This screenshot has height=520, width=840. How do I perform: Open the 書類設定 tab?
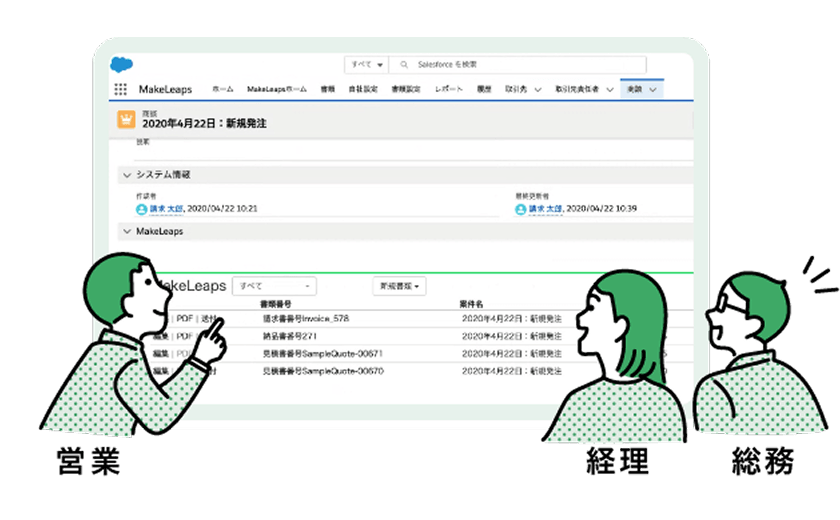tap(406, 89)
